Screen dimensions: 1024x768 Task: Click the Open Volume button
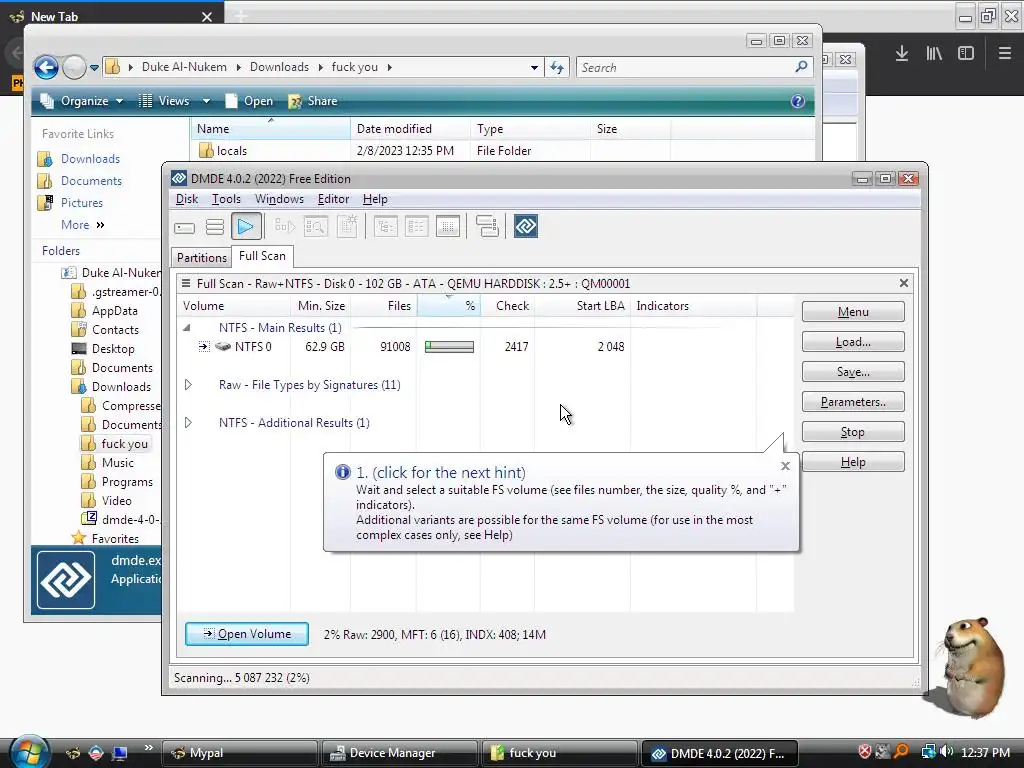coord(247,633)
